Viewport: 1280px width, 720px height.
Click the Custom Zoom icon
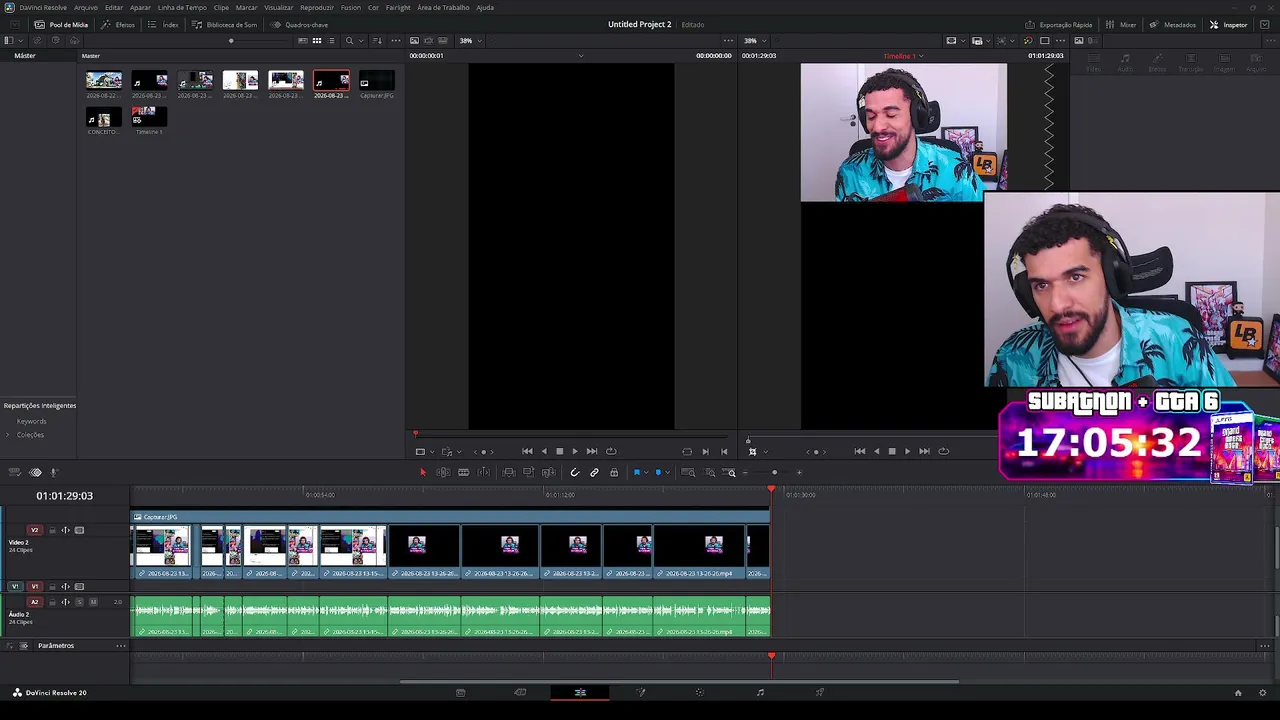point(731,472)
